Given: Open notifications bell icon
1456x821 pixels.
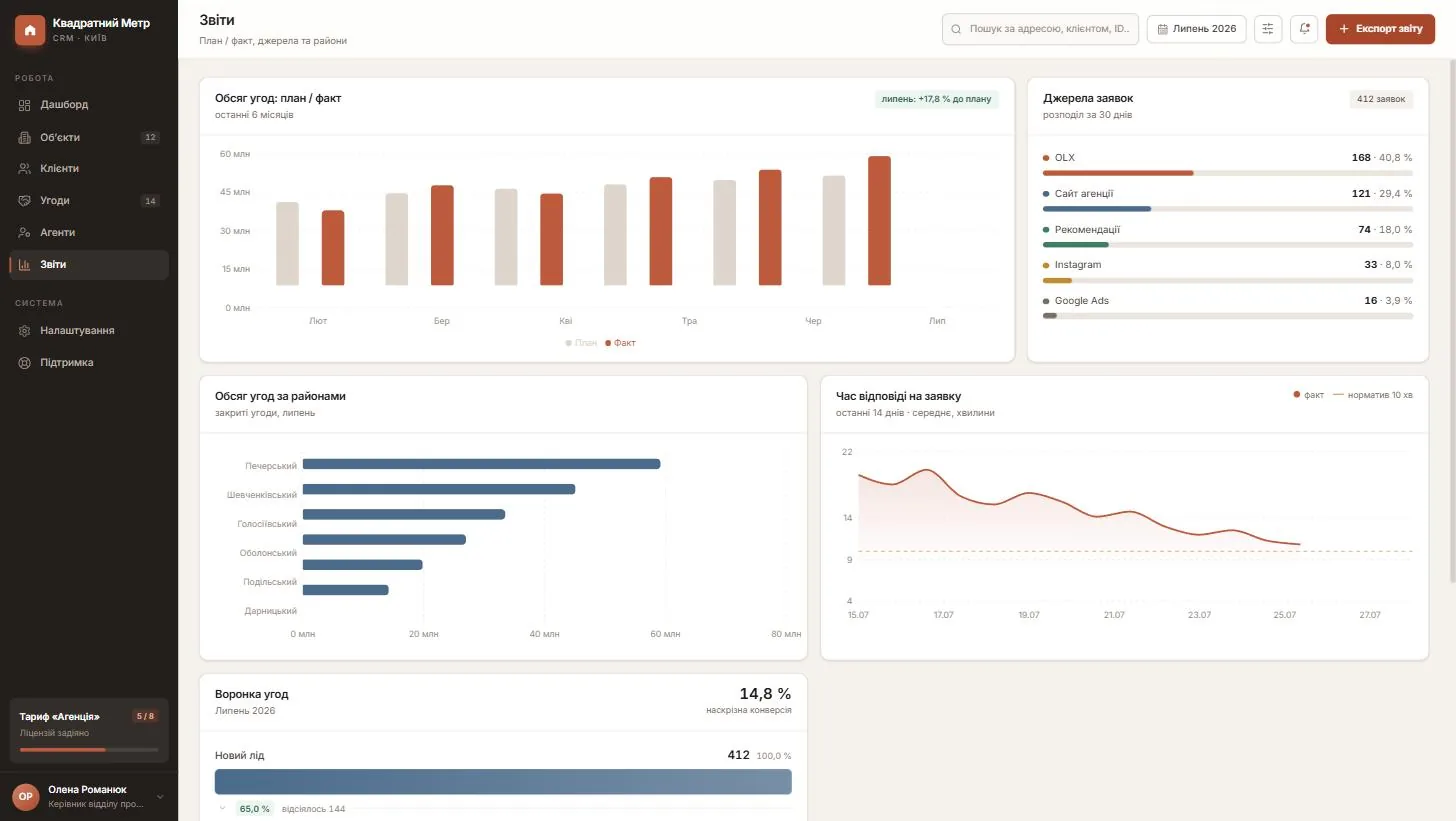Looking at the screenshot, I should 1304,29.
